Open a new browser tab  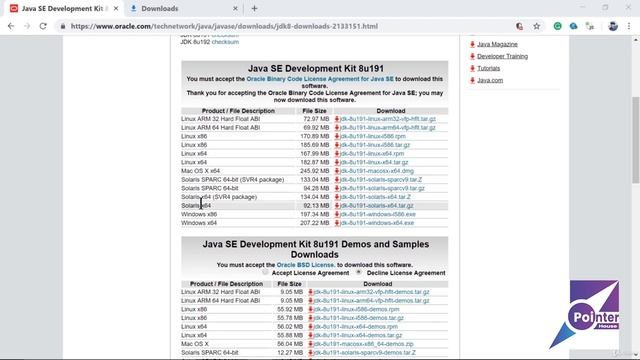[254, 8]
